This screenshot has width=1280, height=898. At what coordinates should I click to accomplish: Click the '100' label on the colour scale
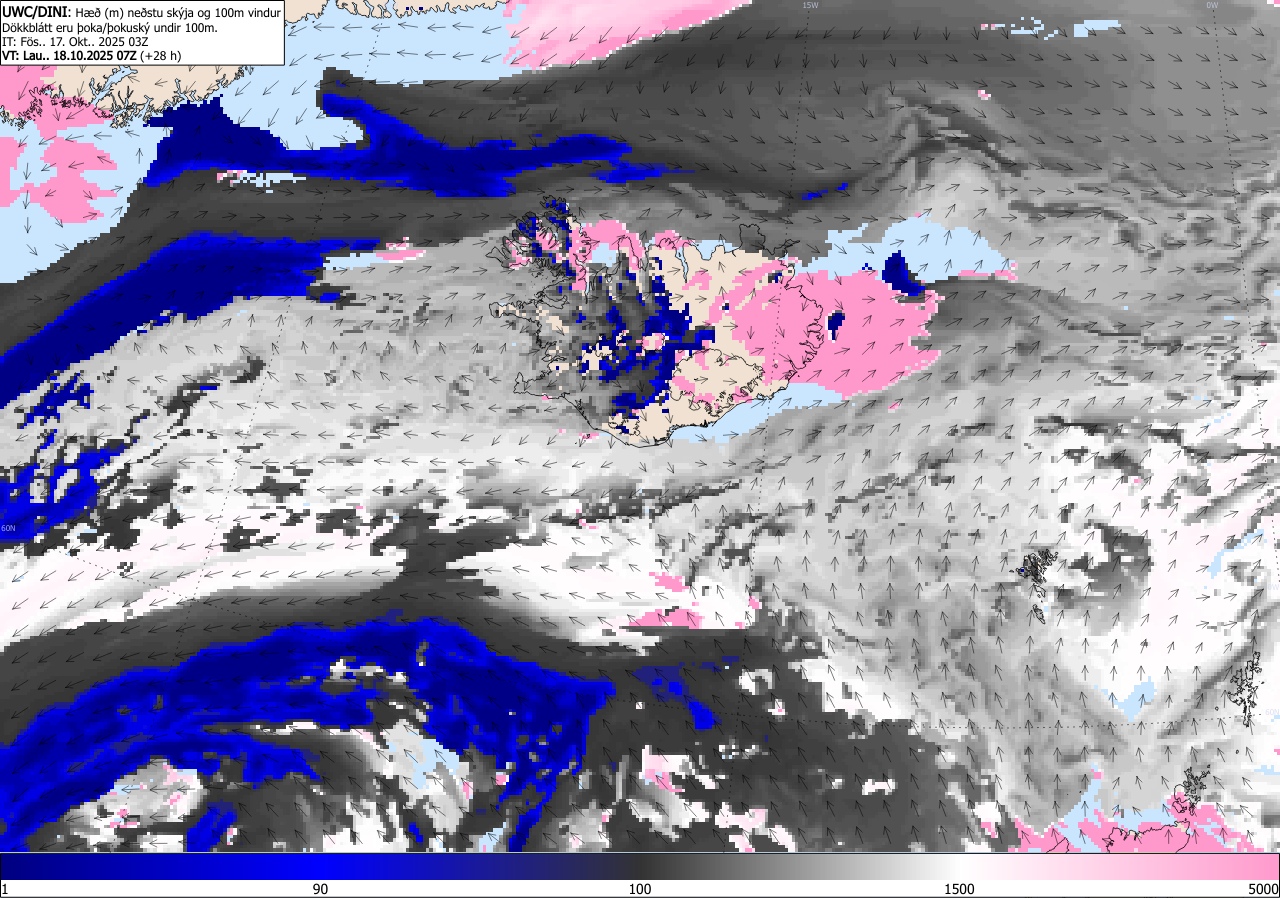point(640,889)
